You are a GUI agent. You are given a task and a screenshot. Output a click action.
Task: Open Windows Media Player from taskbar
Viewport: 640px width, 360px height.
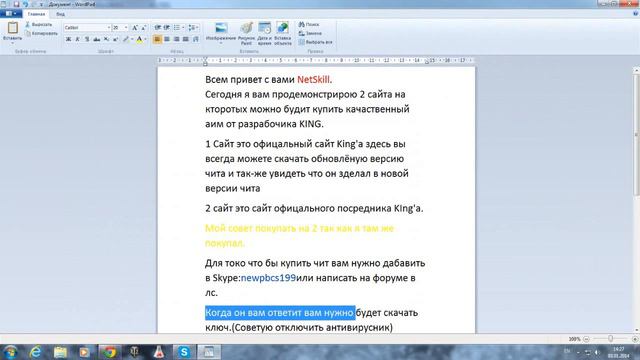pos(84,352)
